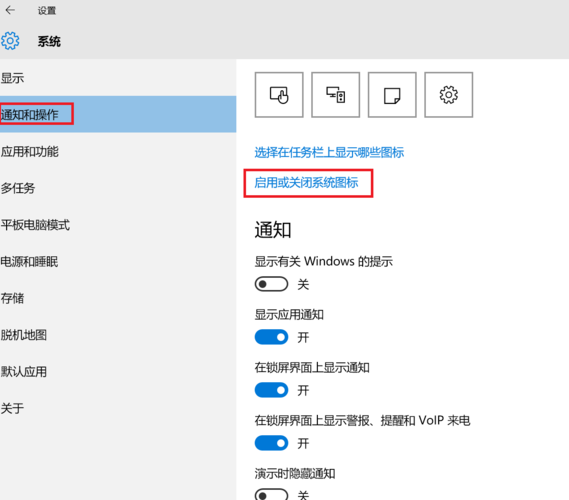The height and width of the screenshot is (500, 569).
Task: Open 通知和操作 settings page
Action: (118, 114)
